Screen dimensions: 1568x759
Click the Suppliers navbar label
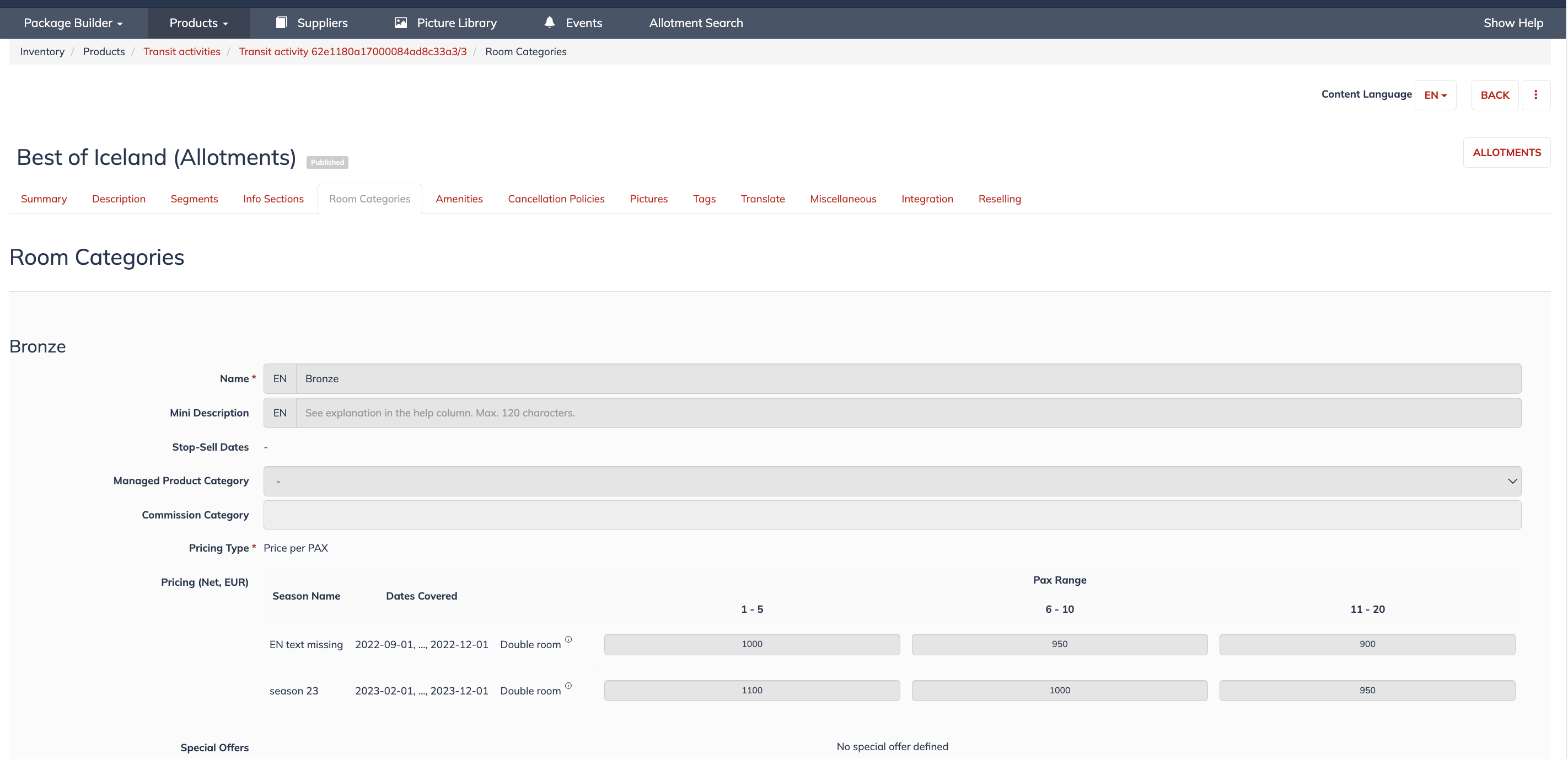click(323, 23)
